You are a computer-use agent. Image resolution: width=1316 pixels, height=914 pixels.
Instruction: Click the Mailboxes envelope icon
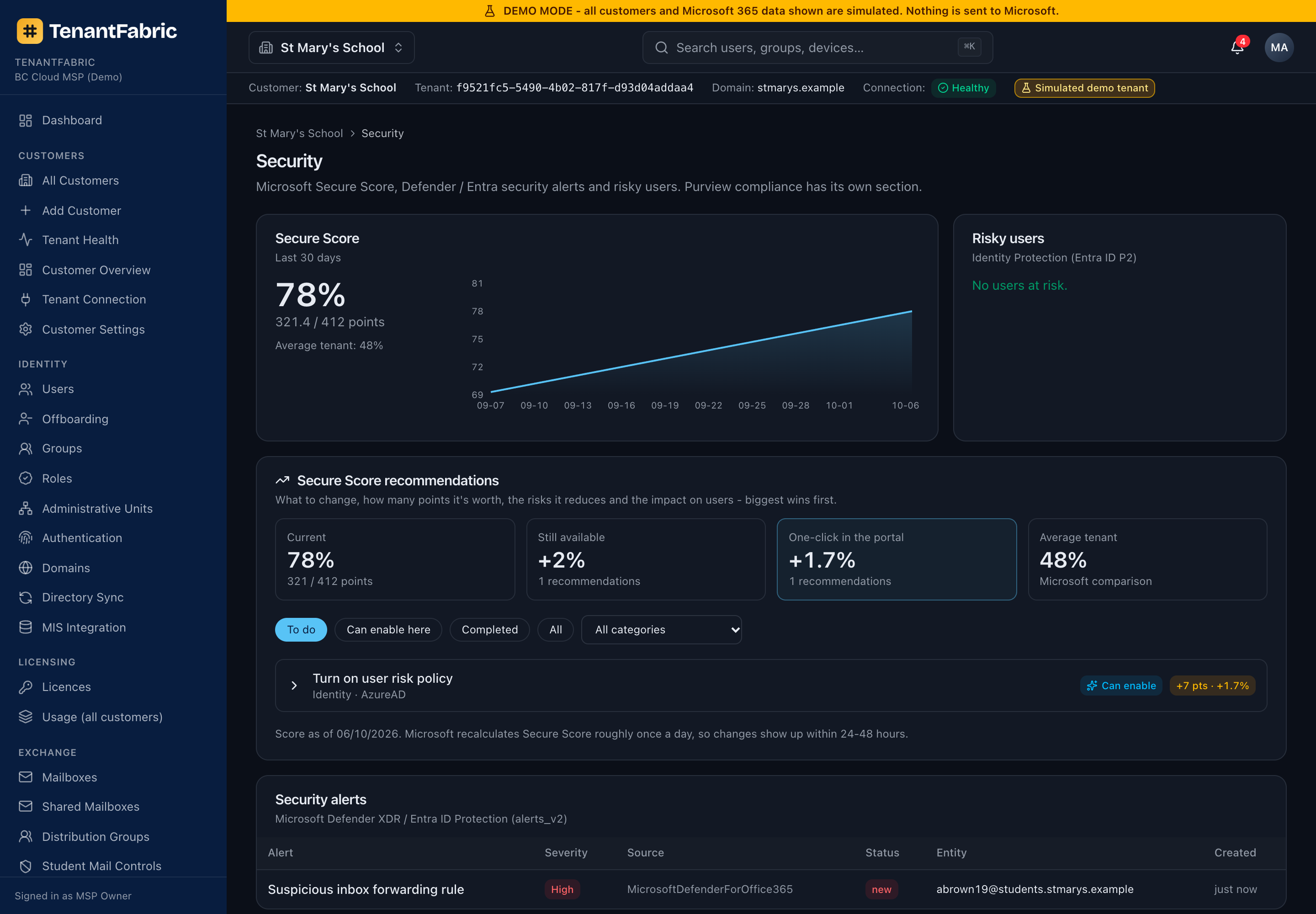tap(25, 777)
